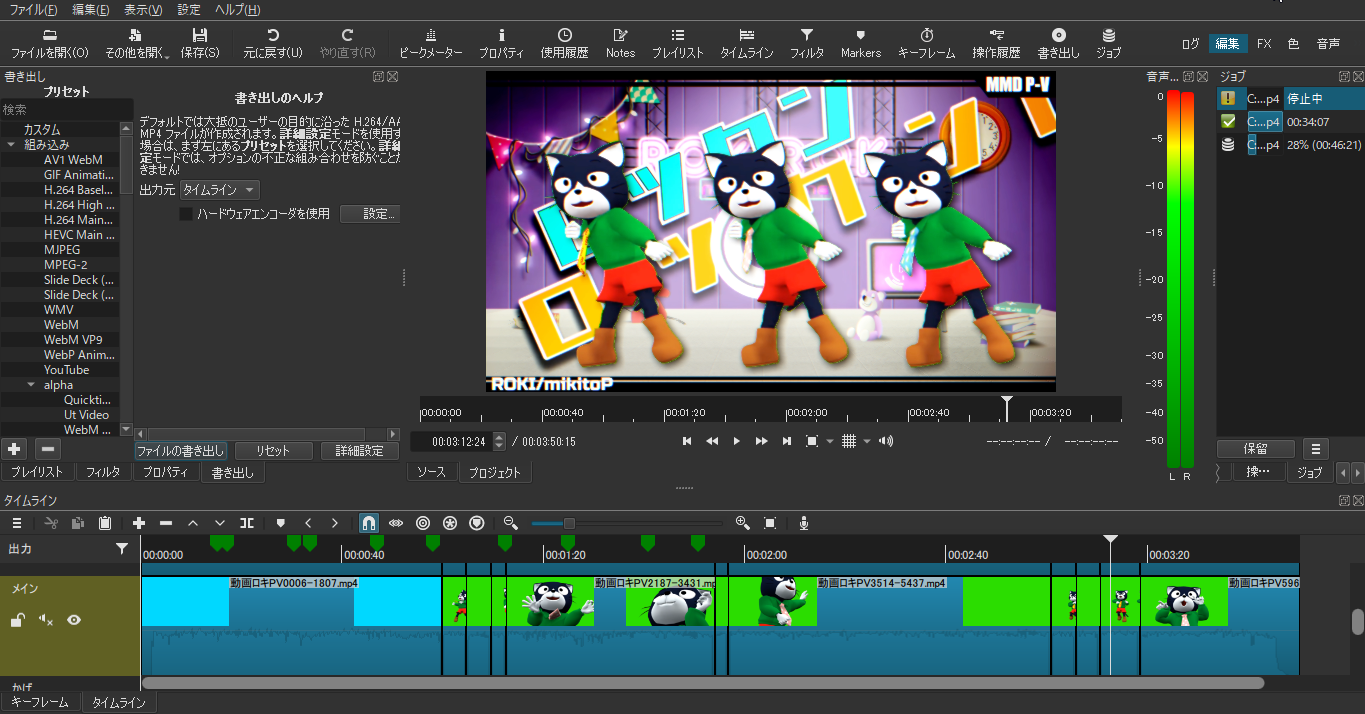The width and height of the screenshot is (1365, 714).
Task: Click the timeline zoom slider handle
Action: 569,523
